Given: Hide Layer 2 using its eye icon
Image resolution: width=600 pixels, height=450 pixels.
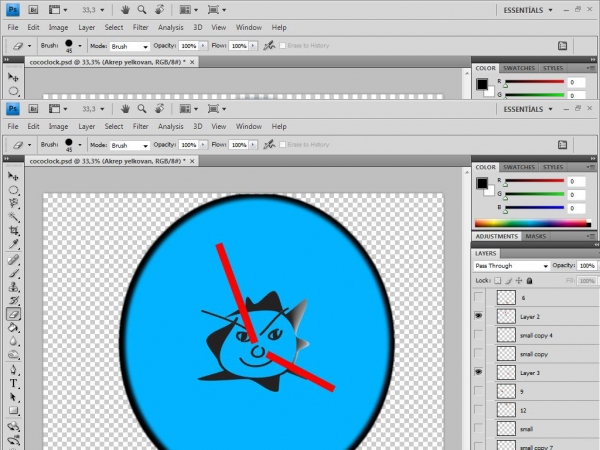Looking at the screenshot, I should (x=478, y=316).
